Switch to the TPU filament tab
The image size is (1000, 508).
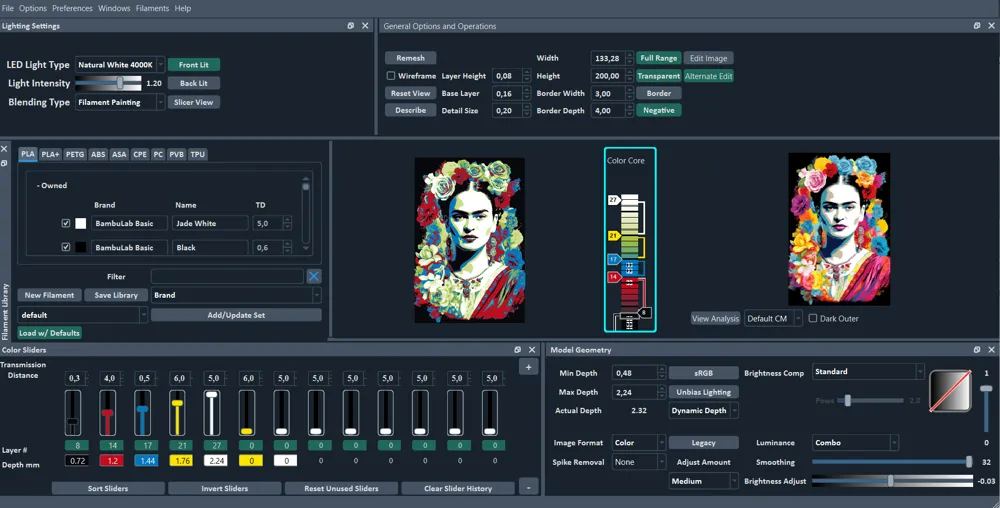[198, 154]
